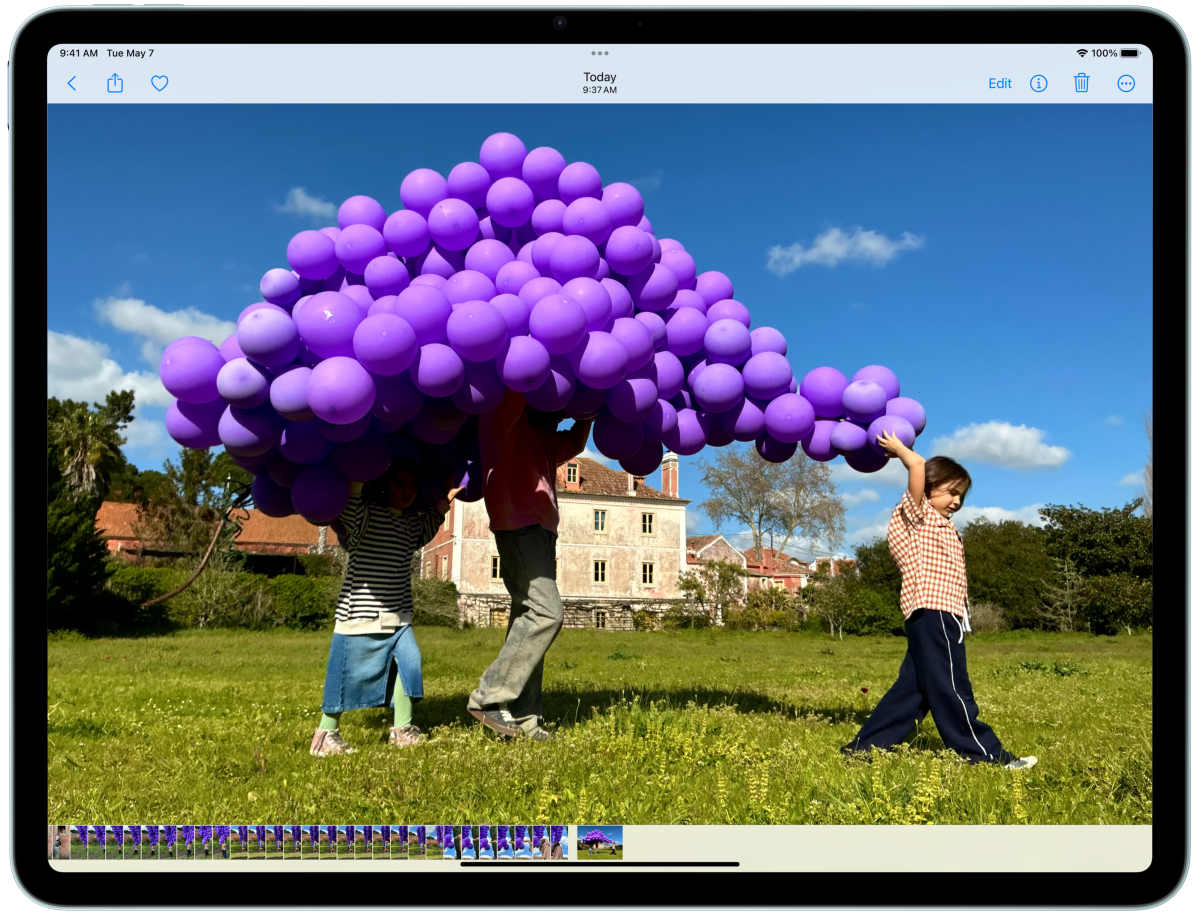The height and width of the screenshot is (918, 1198).
Task: Tap the home indicator bar at bottom
Action: 600,865
